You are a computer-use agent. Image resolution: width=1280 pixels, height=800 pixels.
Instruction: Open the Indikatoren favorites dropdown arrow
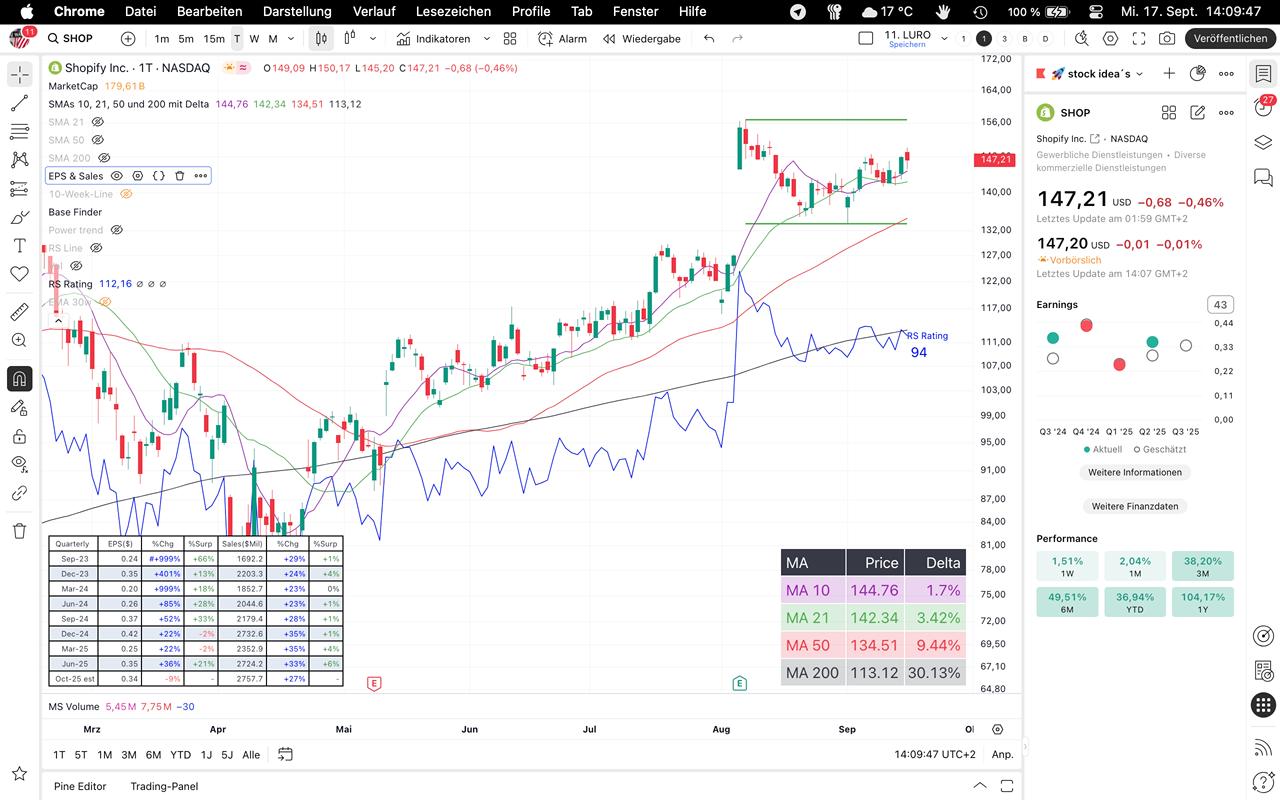(x=487, y=39)
